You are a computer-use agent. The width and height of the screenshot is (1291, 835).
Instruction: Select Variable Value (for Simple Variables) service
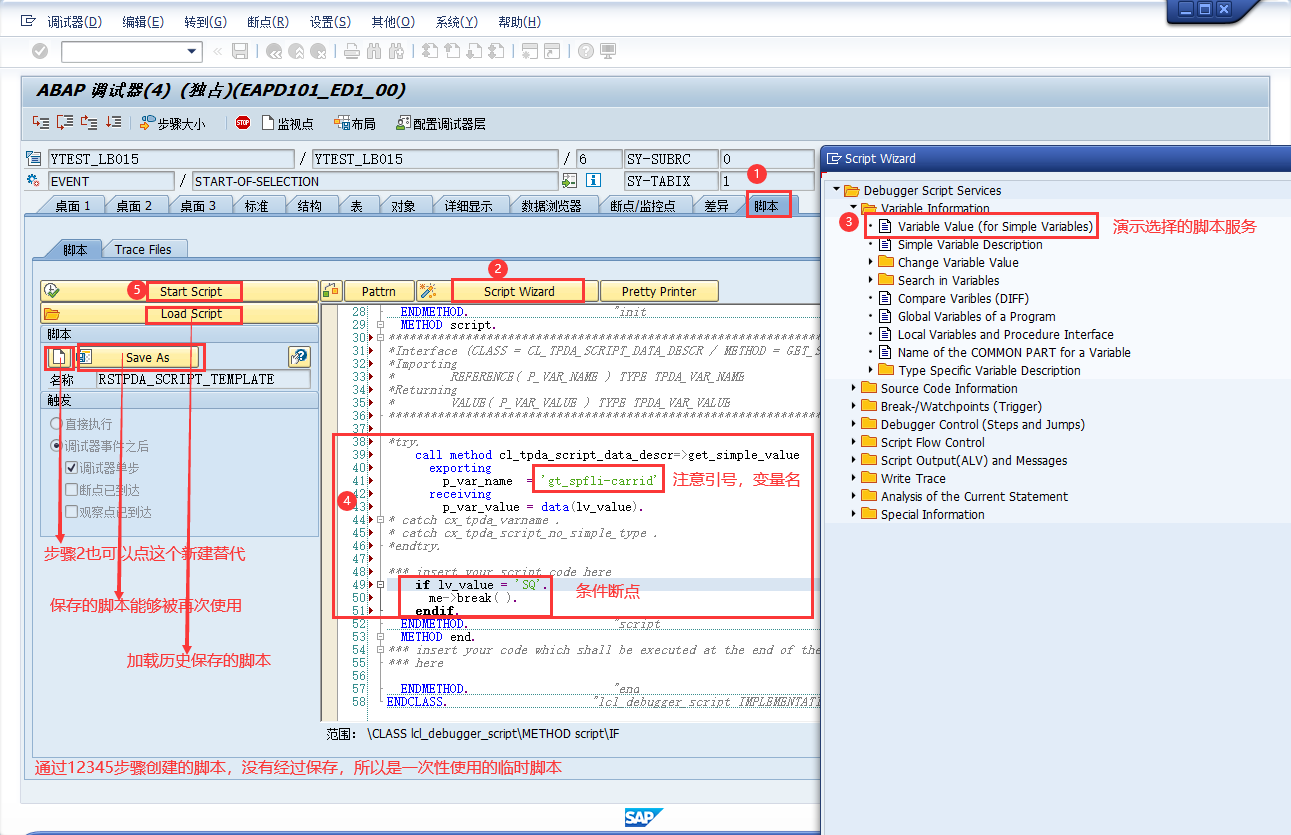994,226
